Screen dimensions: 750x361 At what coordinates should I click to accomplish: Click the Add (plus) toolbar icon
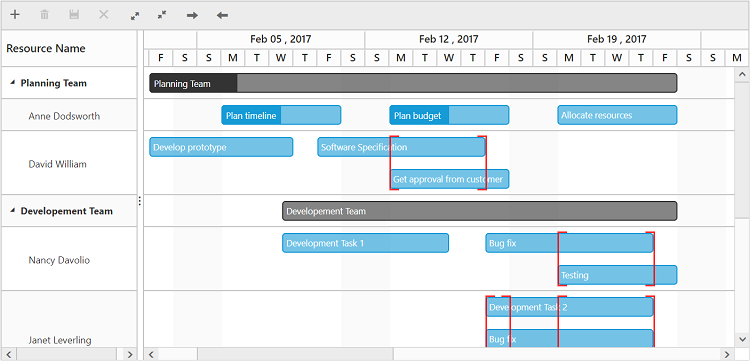tap(15, 15)
